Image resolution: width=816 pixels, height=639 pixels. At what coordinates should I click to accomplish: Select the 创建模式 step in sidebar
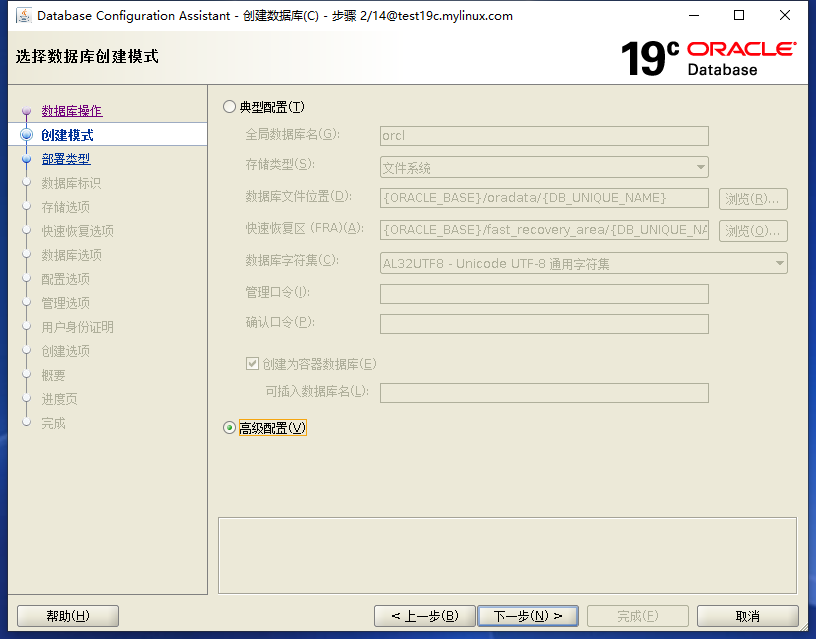point(67,135)
